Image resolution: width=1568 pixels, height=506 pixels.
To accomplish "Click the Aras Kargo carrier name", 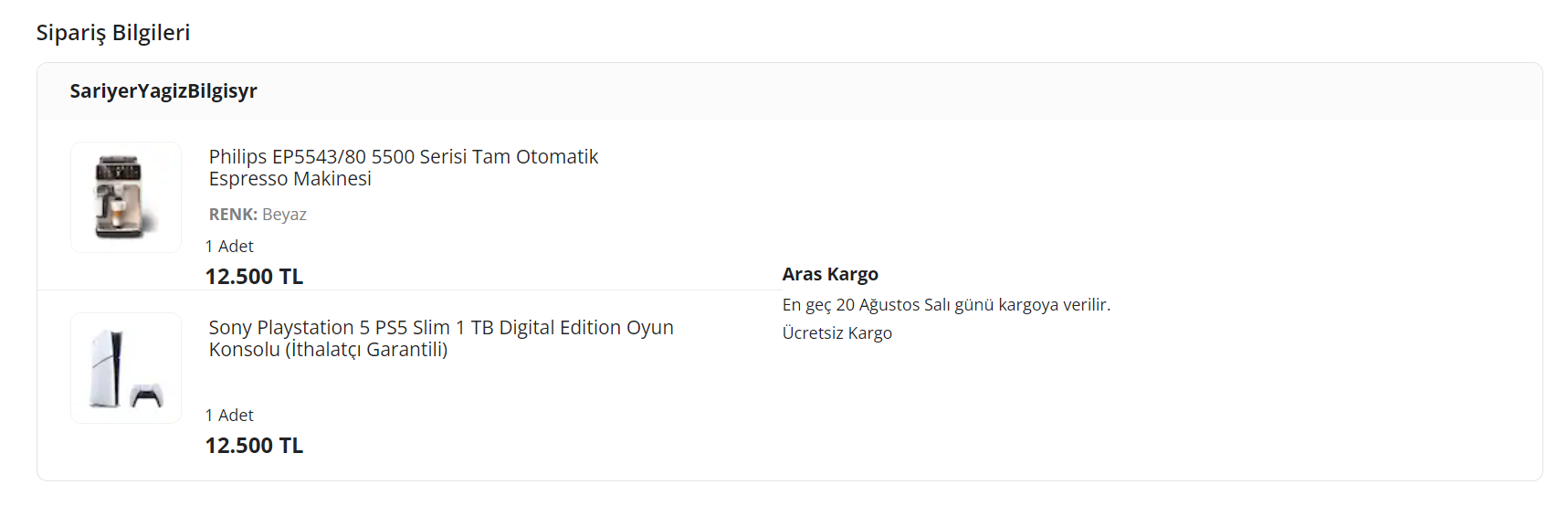I will click(x=830, y=275).
